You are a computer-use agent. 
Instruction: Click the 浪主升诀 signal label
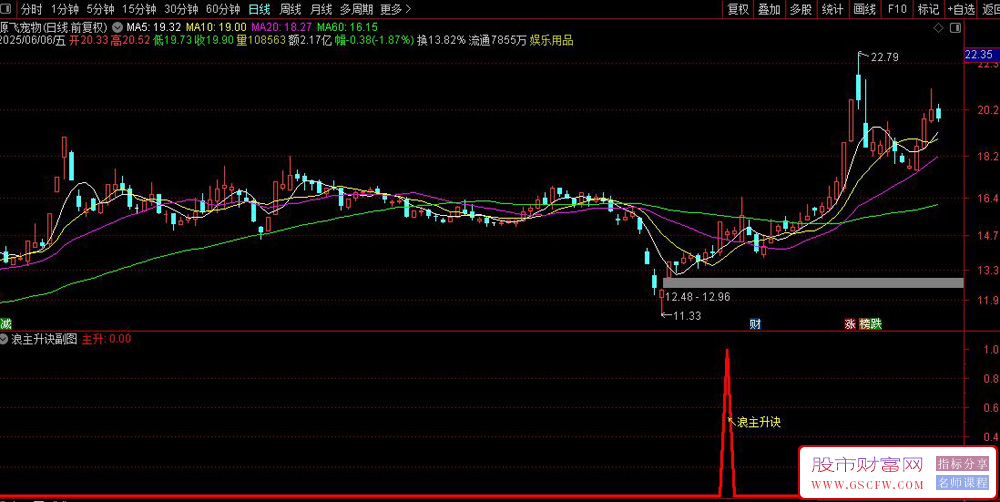click(x=759, y=422)
